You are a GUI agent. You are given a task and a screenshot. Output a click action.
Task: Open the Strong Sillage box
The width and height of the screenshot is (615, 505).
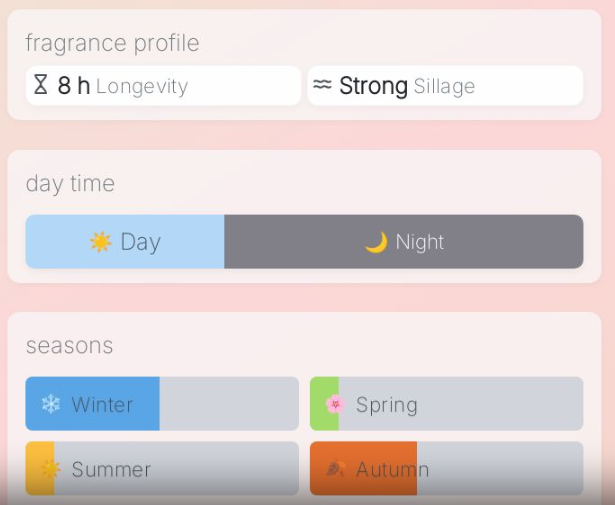pos(445,86)
